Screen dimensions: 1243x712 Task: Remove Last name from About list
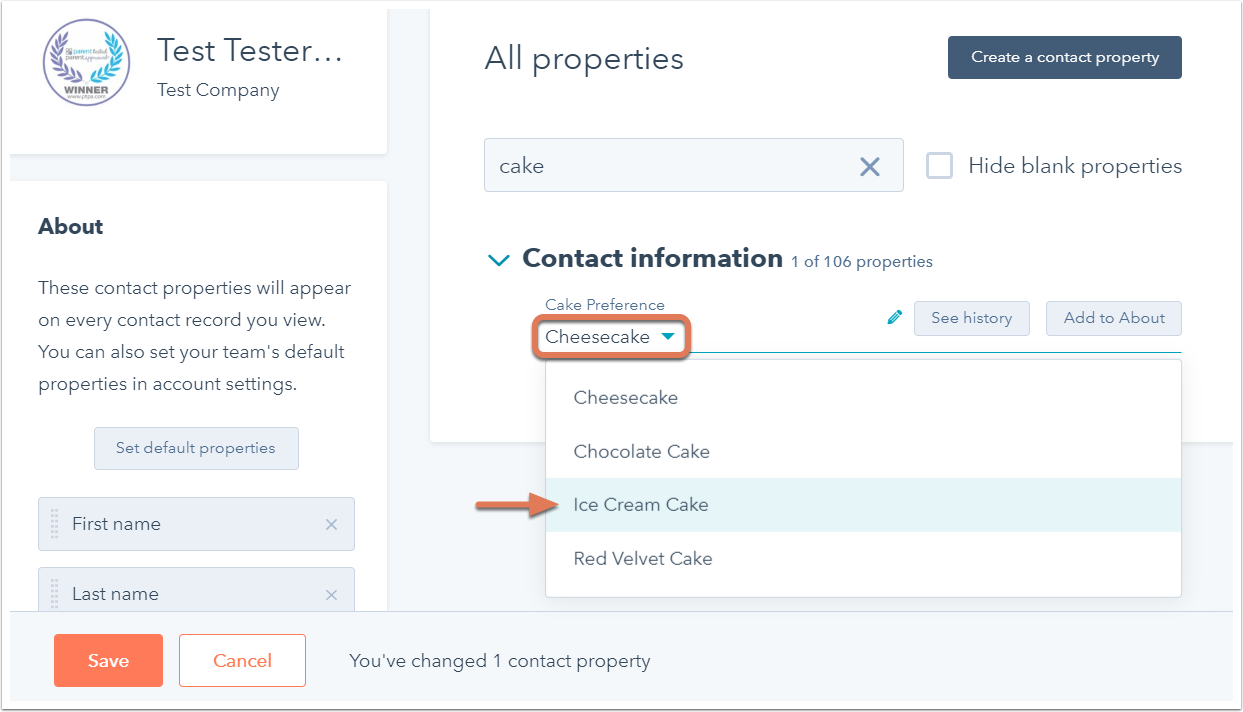pyautogui.click(x=331, y=594)
